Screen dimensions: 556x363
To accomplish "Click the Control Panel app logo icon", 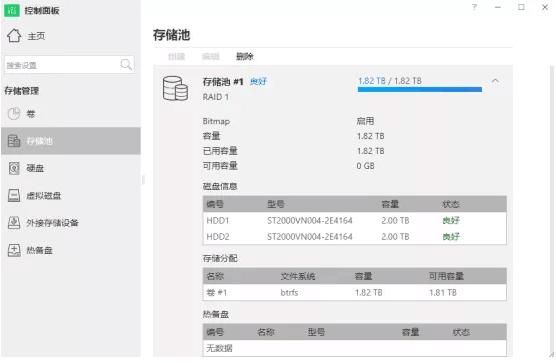I will [x=12, y=10].
